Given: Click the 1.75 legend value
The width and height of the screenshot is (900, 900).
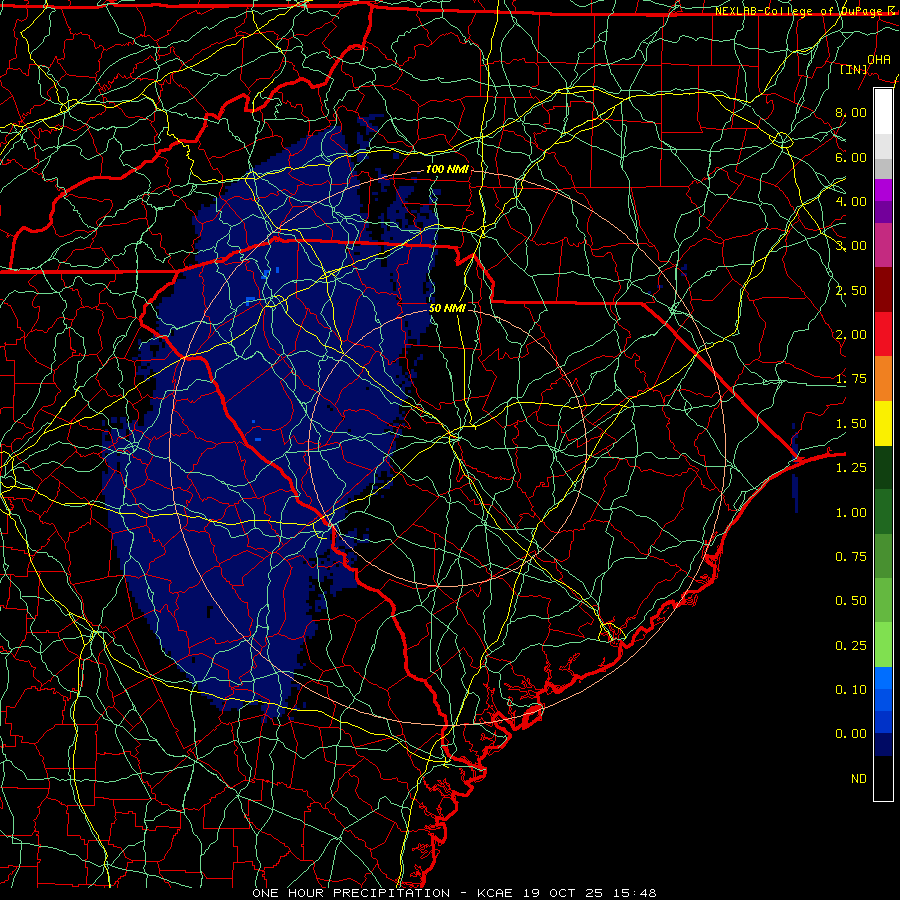Looking at the screenshot, I should (x=851, y=379).
